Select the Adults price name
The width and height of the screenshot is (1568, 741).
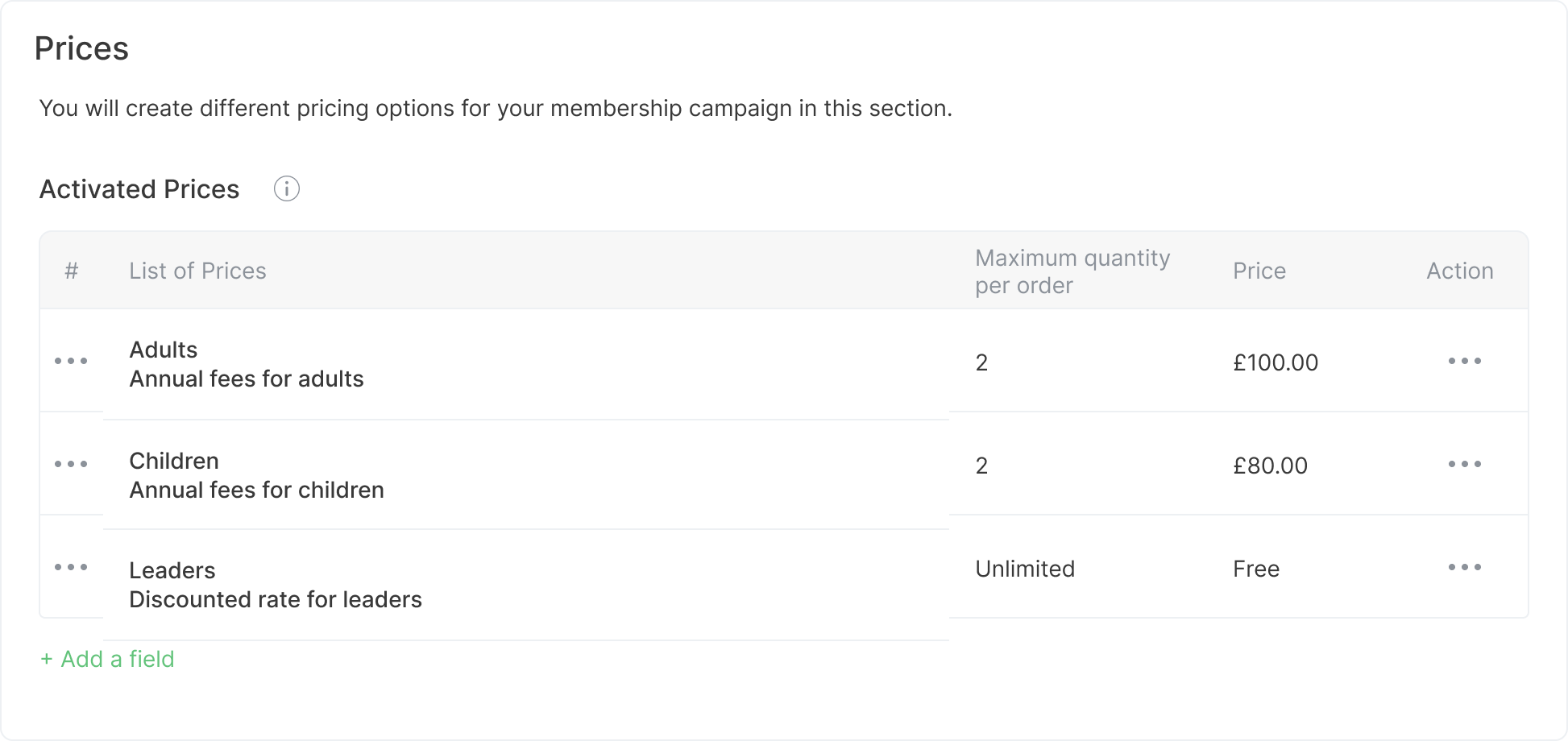164,350
